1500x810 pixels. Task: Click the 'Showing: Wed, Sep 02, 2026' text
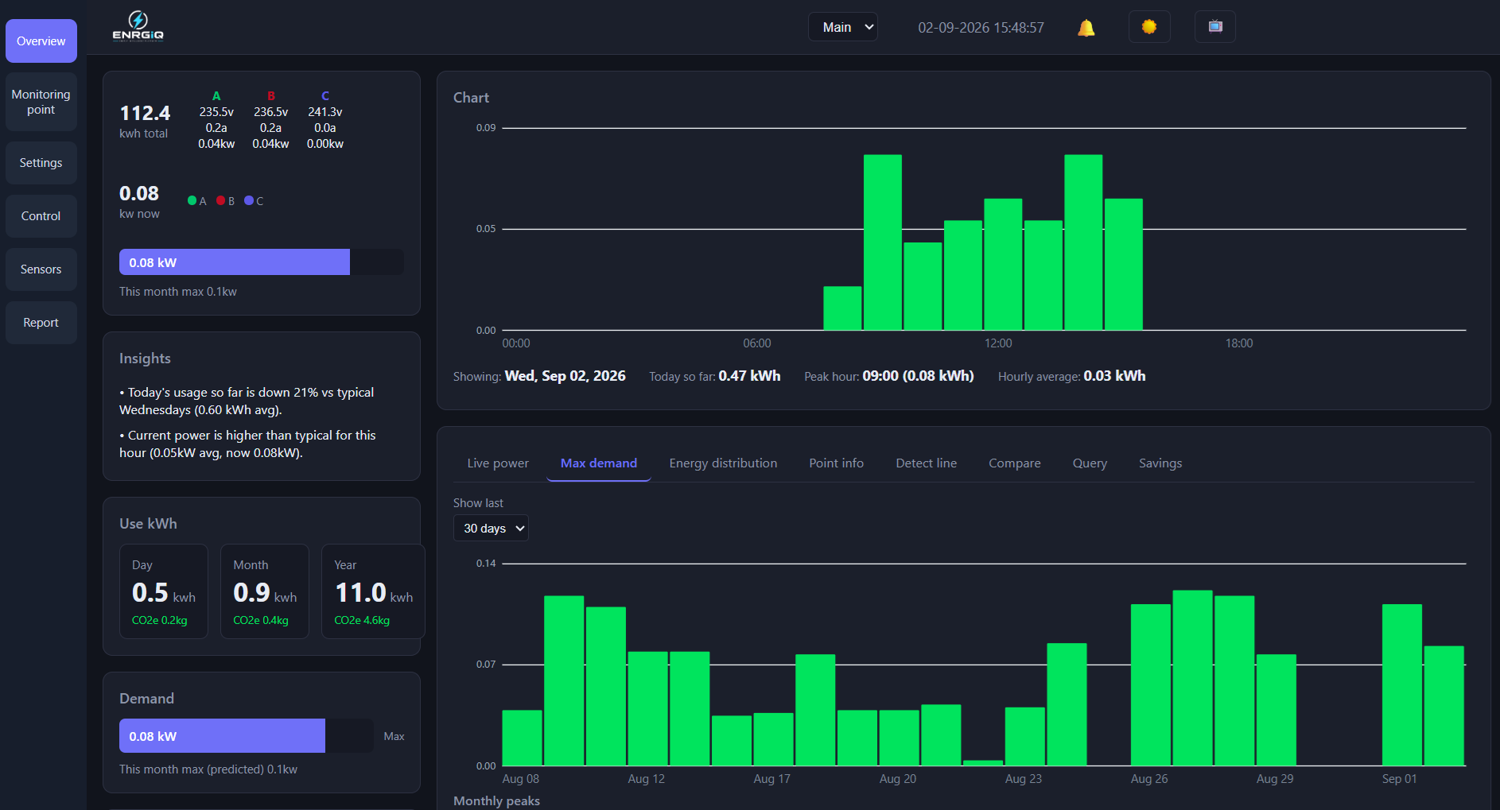[539, 376]
